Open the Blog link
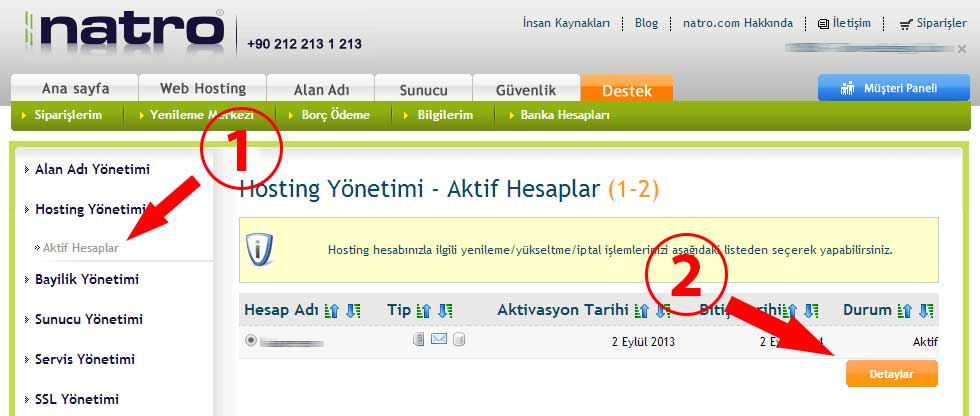 click(646, 23)
